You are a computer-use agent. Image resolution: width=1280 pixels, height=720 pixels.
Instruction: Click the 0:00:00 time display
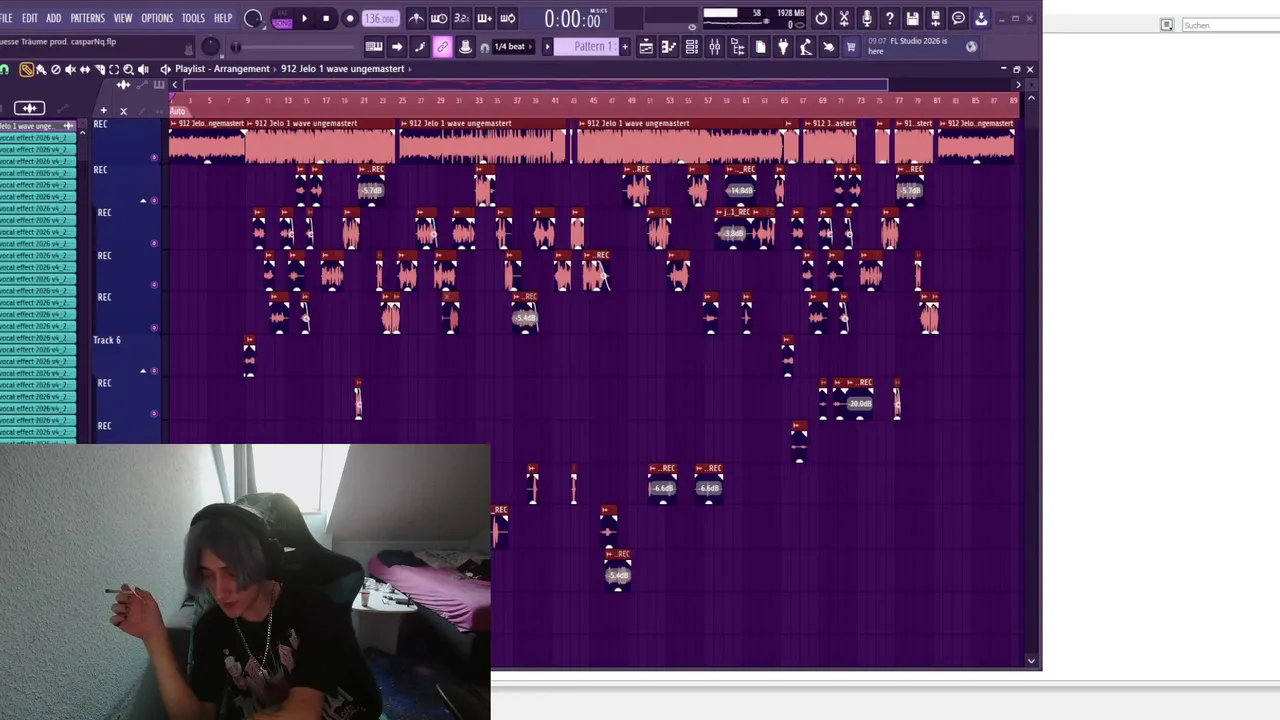coord(573,19)
